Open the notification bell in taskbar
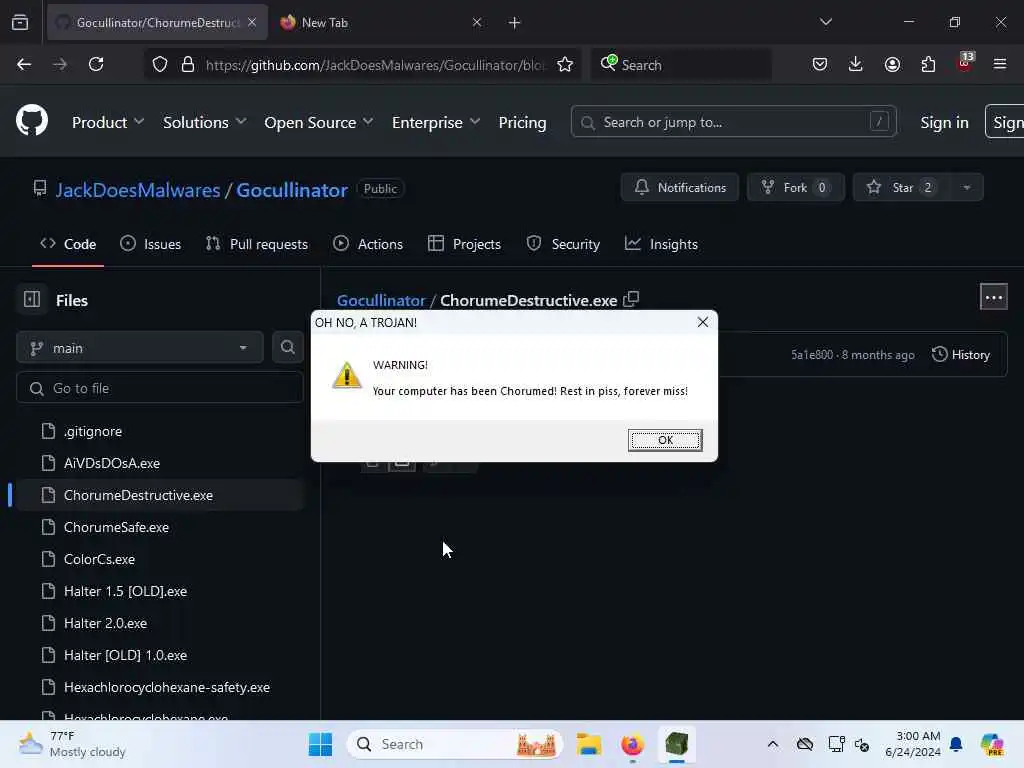This screenshot has height=768, width=1024. (x=956, y=744)
